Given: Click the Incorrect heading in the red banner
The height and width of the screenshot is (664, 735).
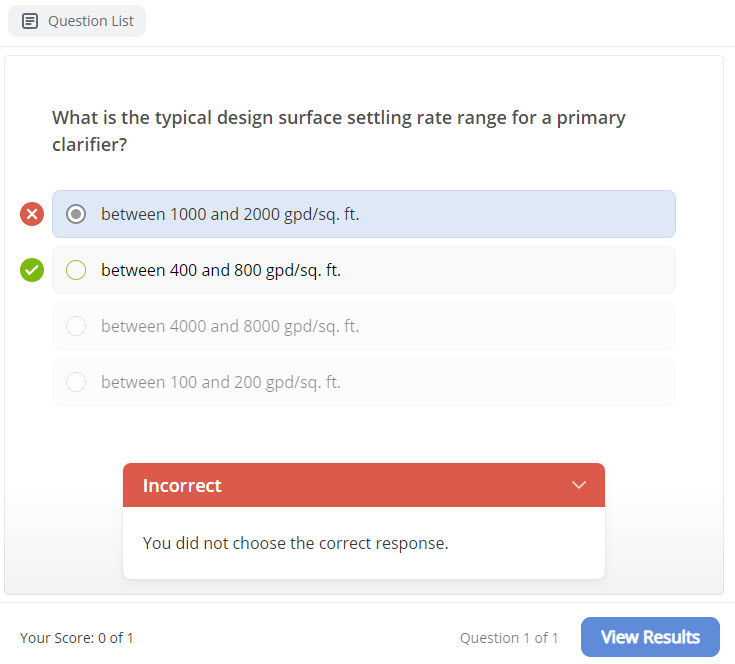Looking at the screenshot, I should [182, 486].
